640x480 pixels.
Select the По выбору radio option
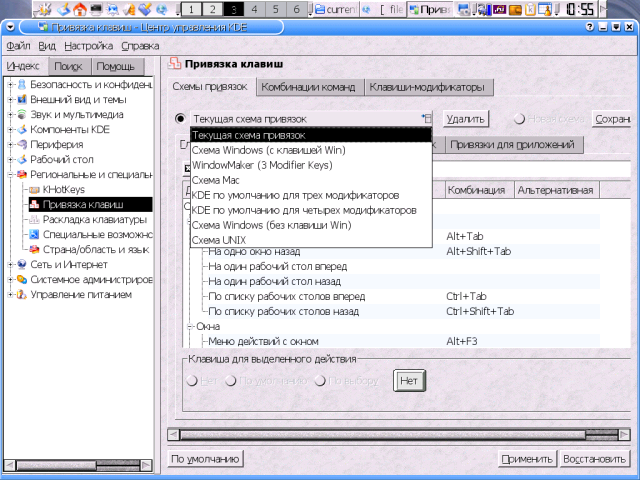320,380
